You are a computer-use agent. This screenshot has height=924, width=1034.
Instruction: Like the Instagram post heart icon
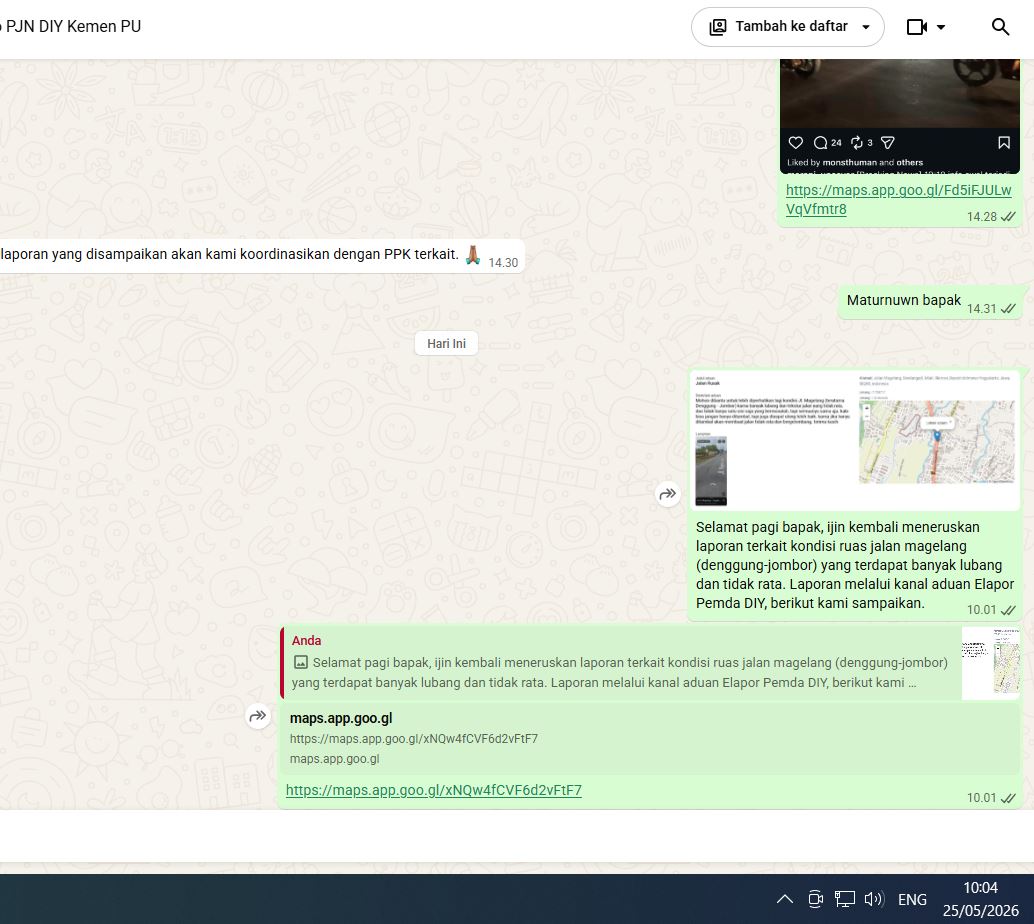pyautogui.click(x=795, y=142)
